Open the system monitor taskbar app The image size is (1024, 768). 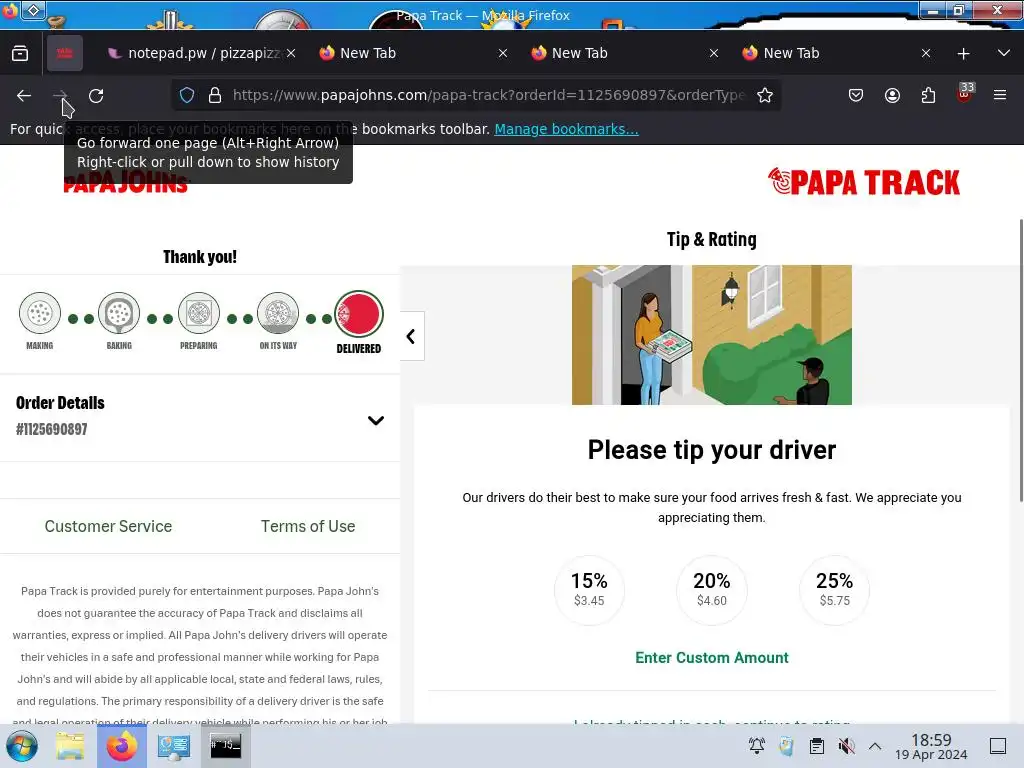[174, 746]
